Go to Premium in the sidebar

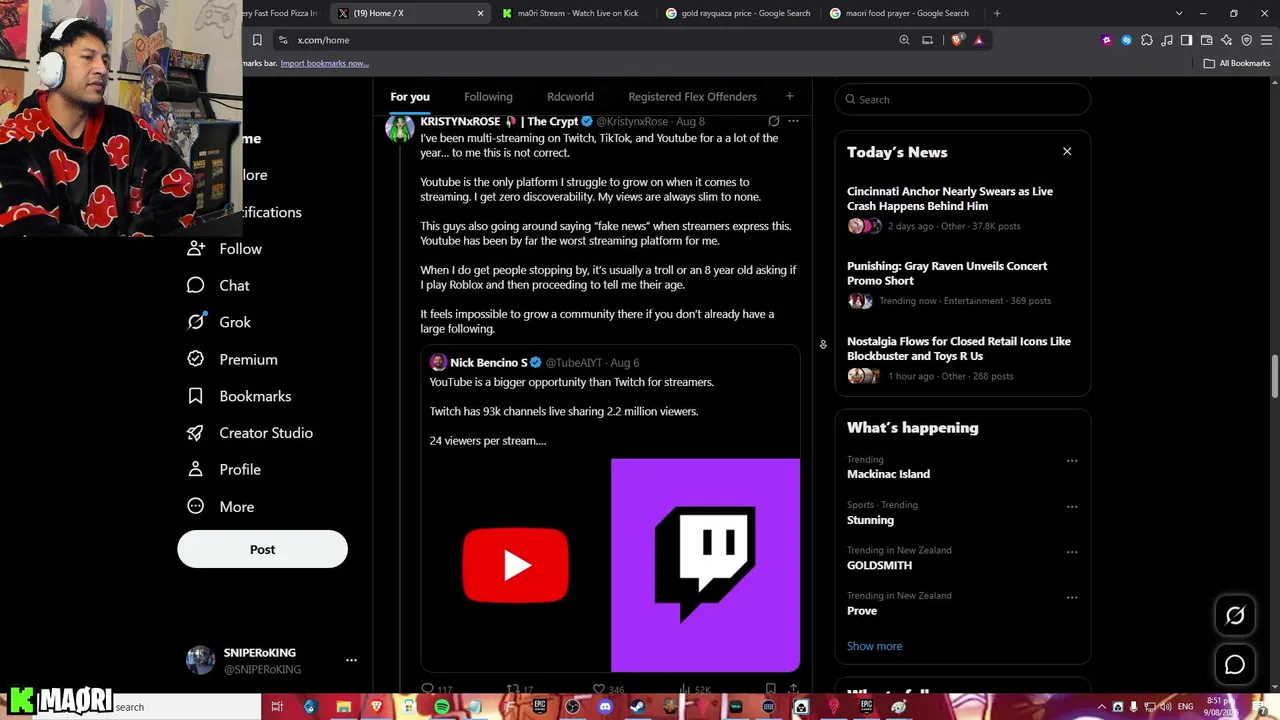pyautogui.click(x=233, y=359)
